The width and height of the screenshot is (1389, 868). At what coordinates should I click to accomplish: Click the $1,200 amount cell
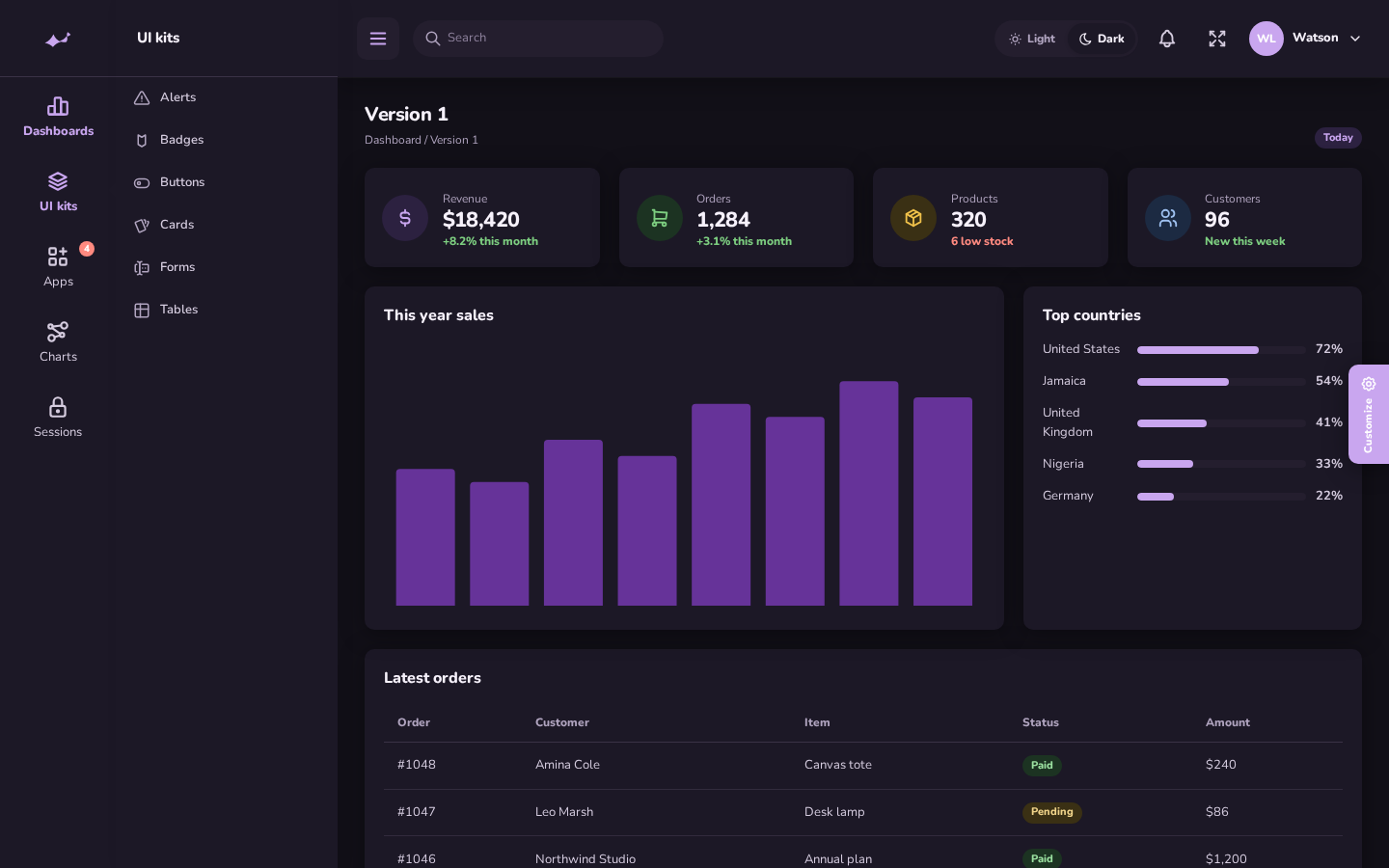tap(1226, 859)
